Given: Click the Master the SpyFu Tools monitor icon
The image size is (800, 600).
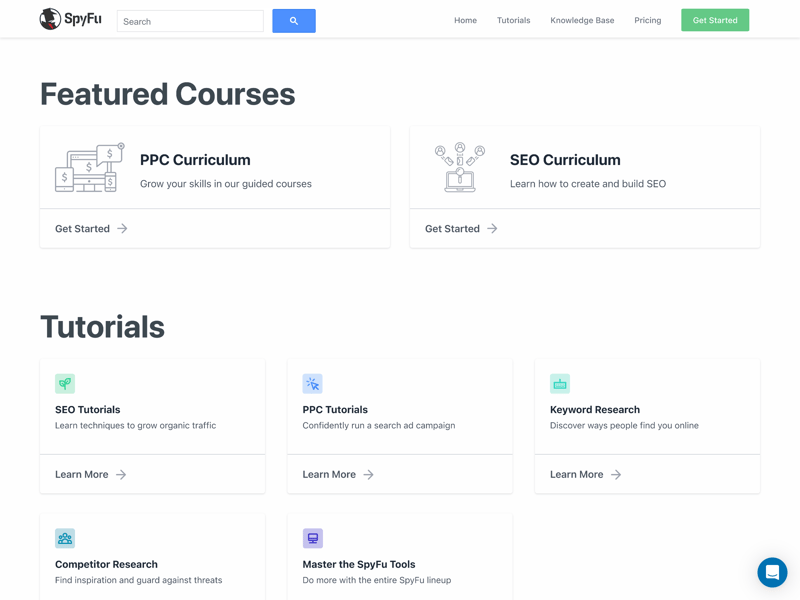Looking at the screenshot, I should (x=312, y=538).
